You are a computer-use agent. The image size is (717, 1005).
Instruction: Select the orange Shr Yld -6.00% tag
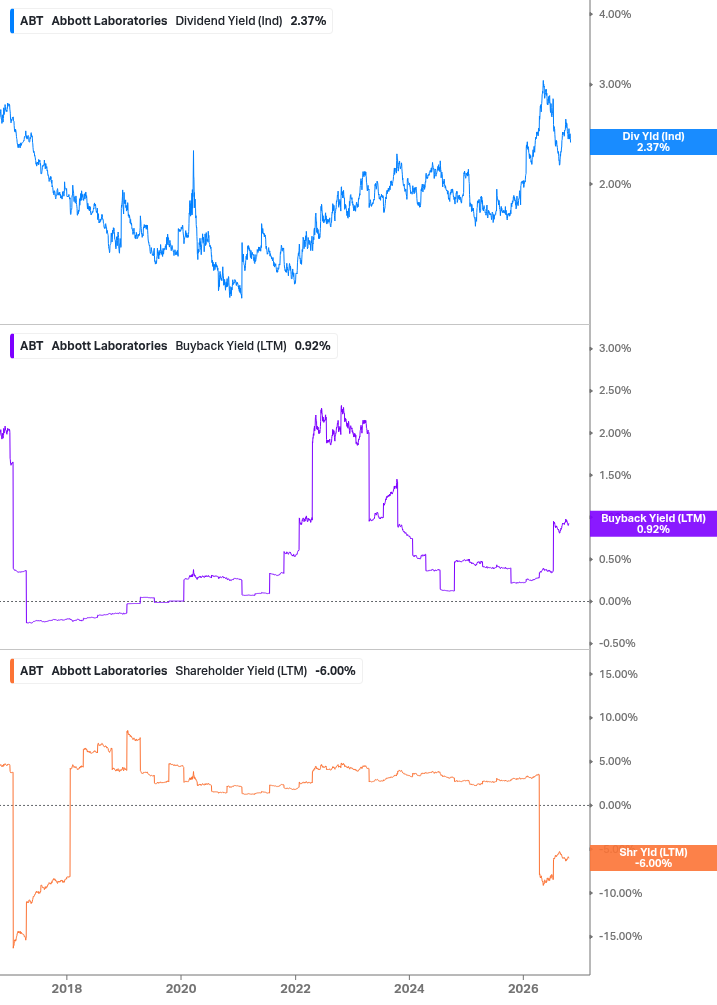(653, 858)
